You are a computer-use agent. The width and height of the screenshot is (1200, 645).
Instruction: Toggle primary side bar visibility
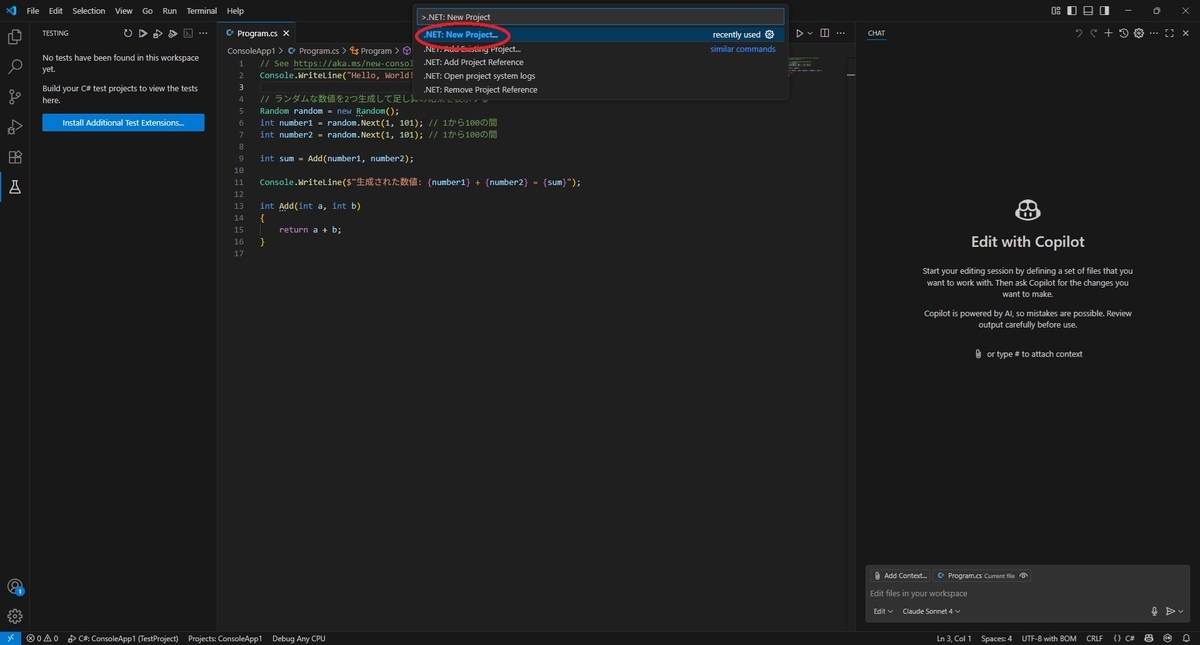coord(1073,11)
